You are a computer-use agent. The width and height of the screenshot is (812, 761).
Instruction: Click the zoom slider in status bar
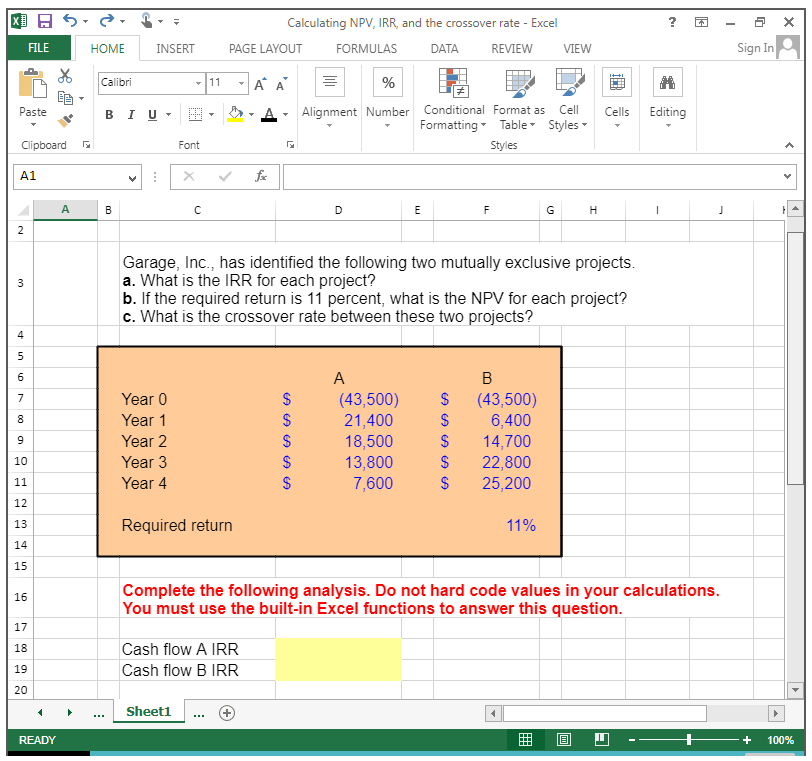point(688,740)
